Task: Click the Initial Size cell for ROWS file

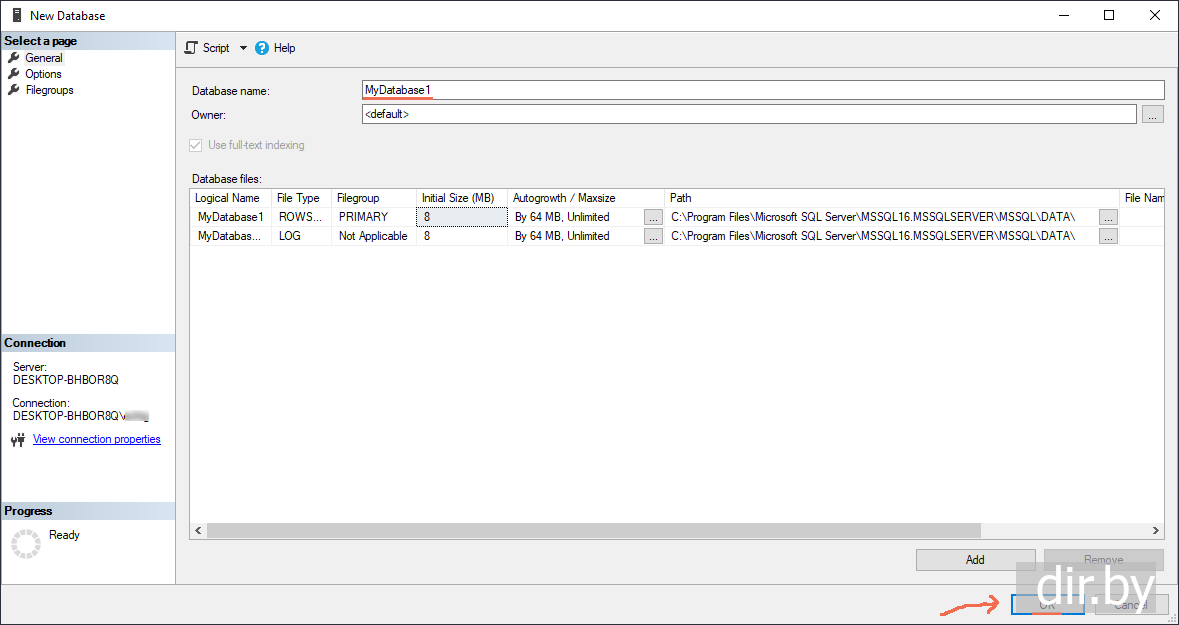Action: pyautogui.click(x=461, y=217)
